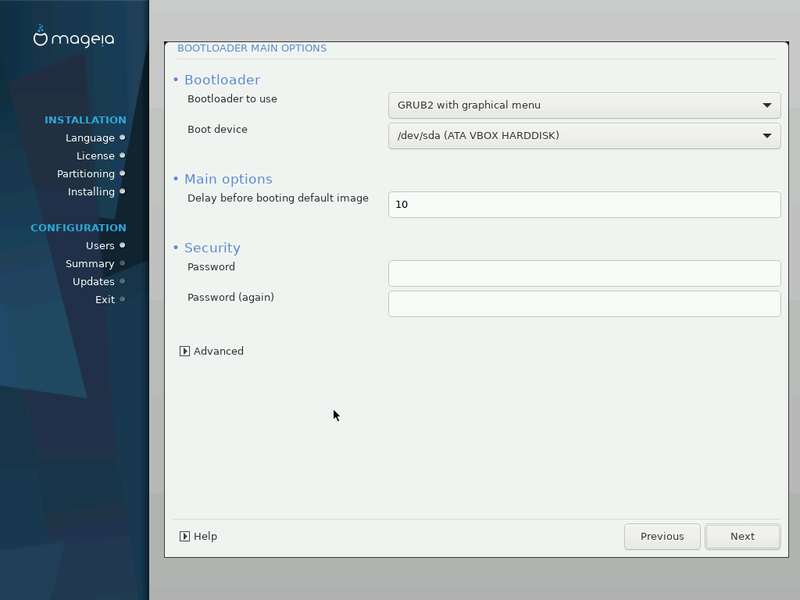
Task: Go back with the Previous button
Action: pyautogui.click(x=662, y=536)
